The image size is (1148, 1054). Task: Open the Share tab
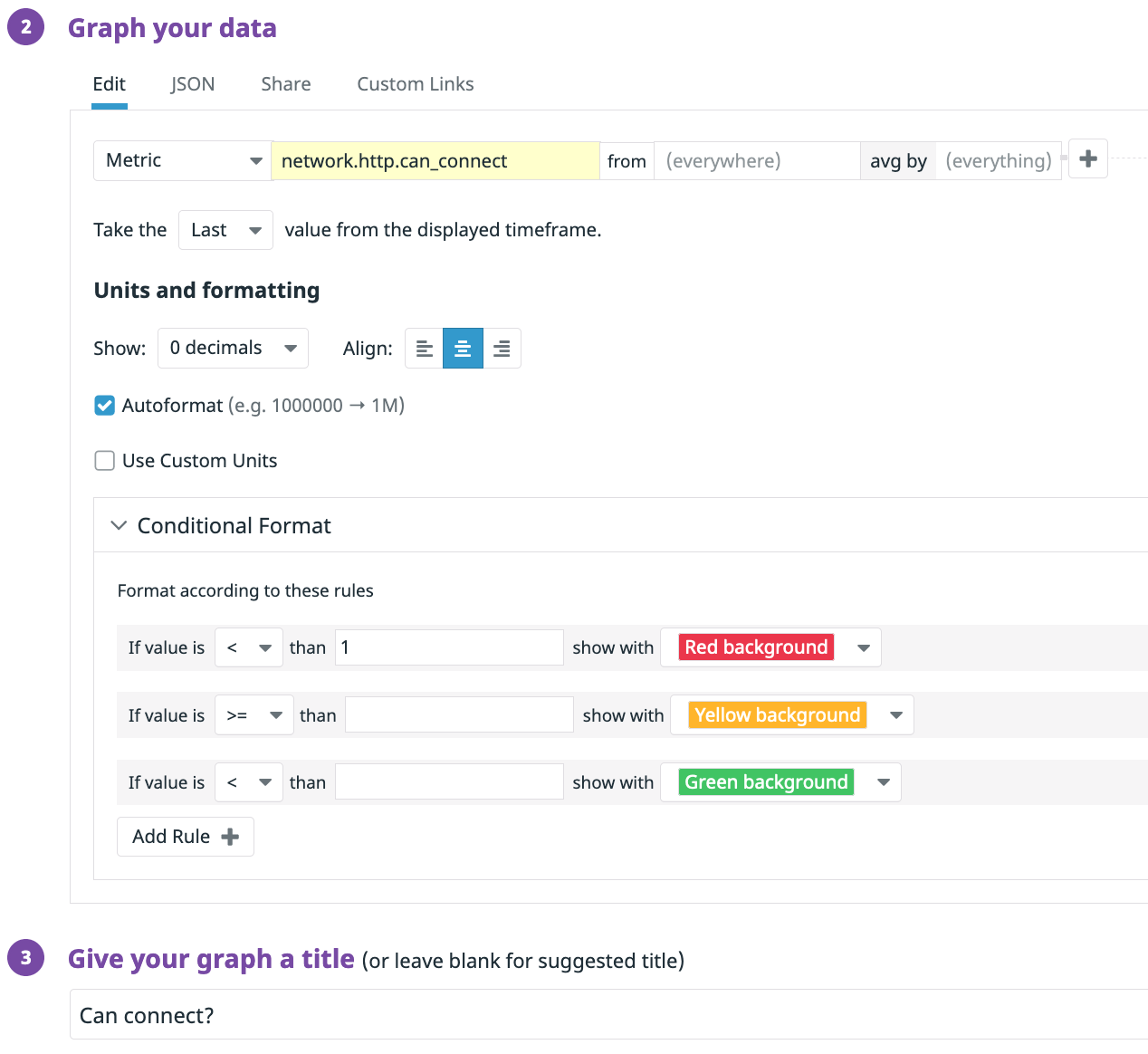286,84
